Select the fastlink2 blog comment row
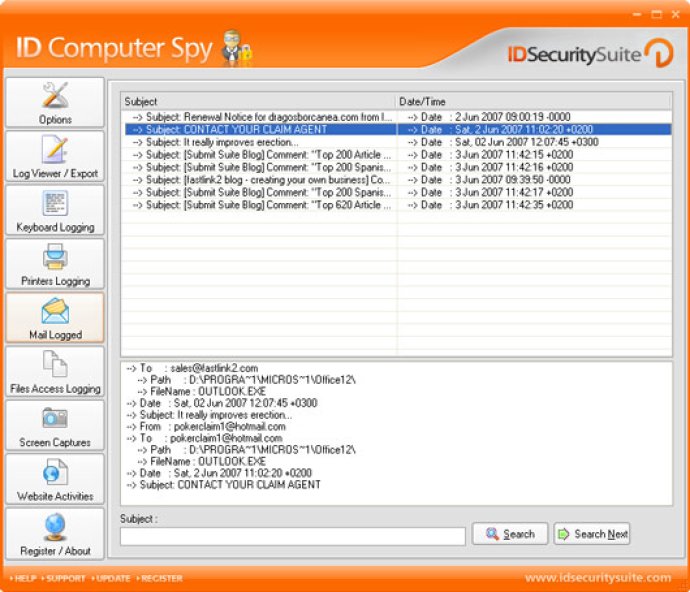This screenshot has height=592, width=690. pos(398,180)
